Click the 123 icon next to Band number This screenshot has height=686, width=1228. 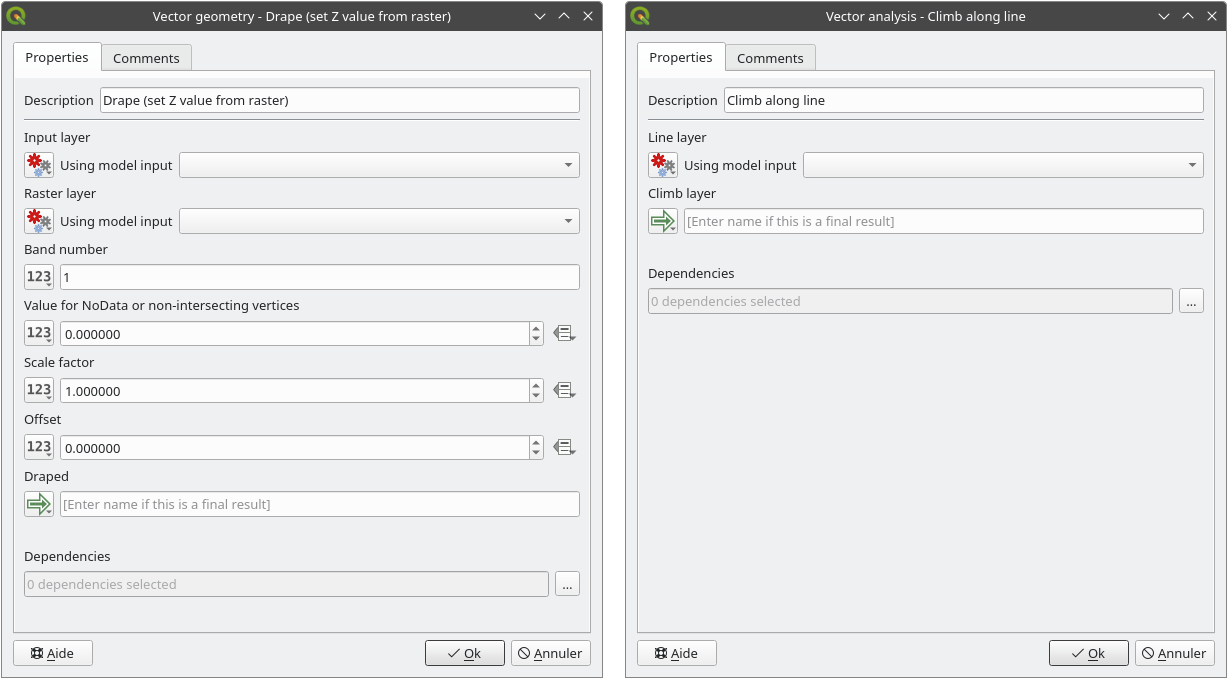click(38, 276)
